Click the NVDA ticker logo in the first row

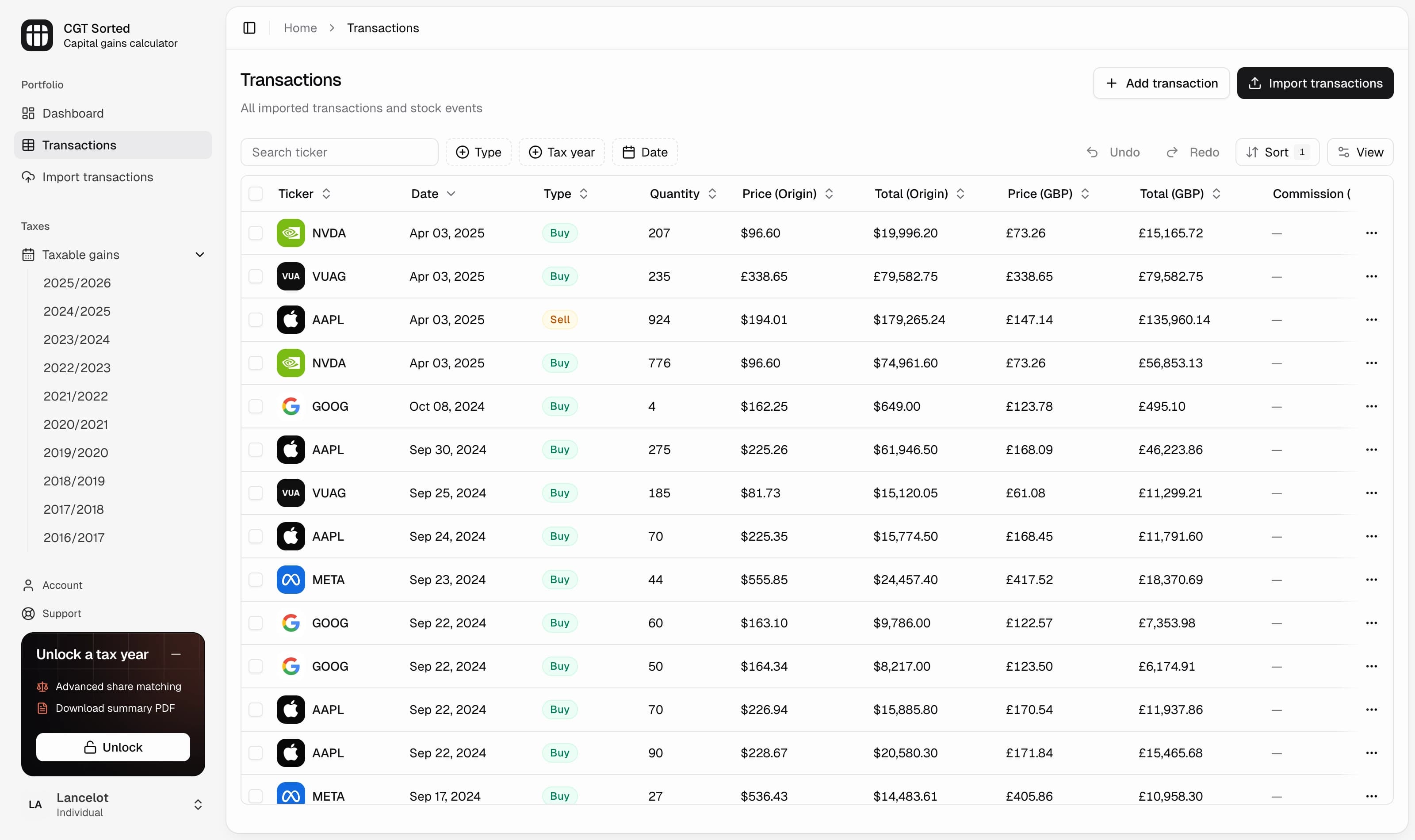point(291,233)
